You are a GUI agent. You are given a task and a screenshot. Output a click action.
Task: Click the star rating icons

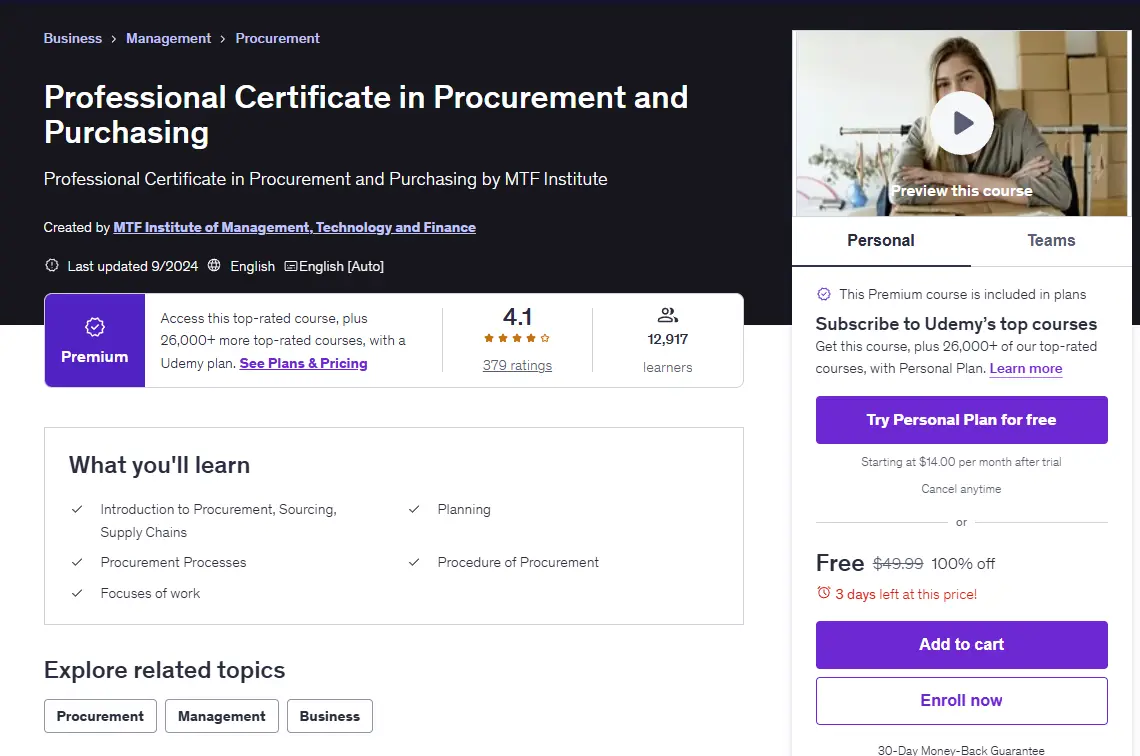517,338
